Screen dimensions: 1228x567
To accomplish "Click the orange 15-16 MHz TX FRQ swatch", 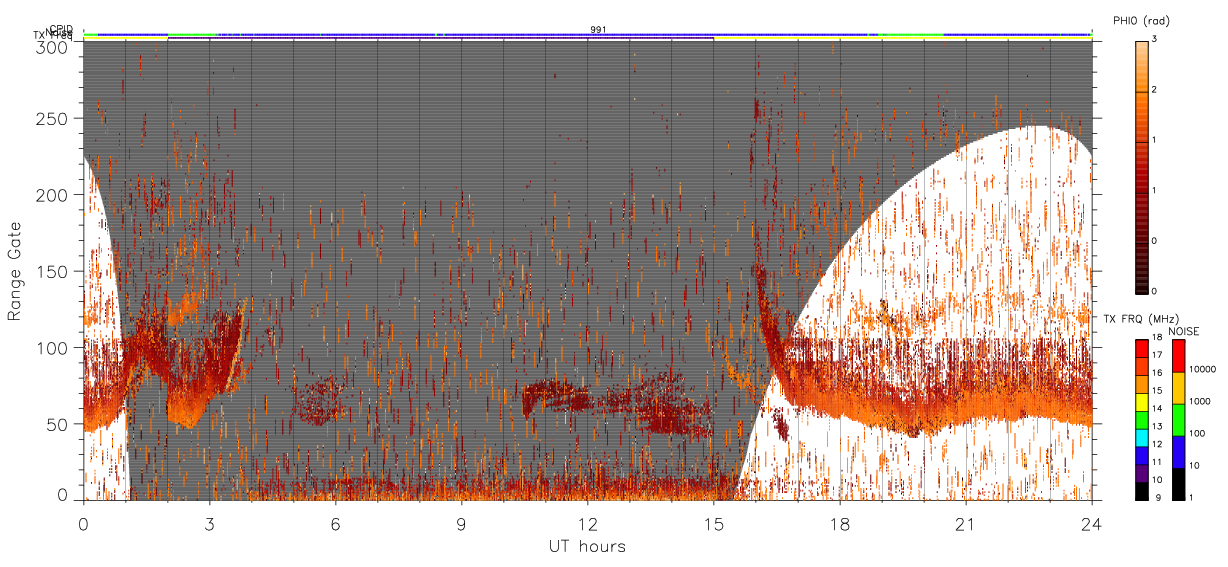I will click(1141, 385).
